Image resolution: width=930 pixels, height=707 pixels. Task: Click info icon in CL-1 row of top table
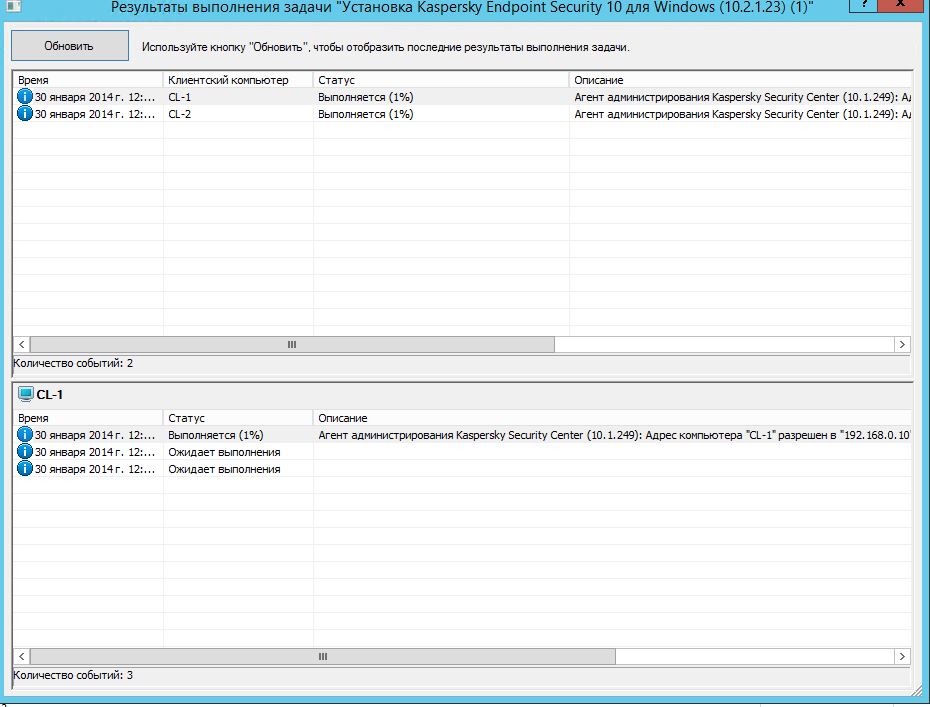click(24, 97)
